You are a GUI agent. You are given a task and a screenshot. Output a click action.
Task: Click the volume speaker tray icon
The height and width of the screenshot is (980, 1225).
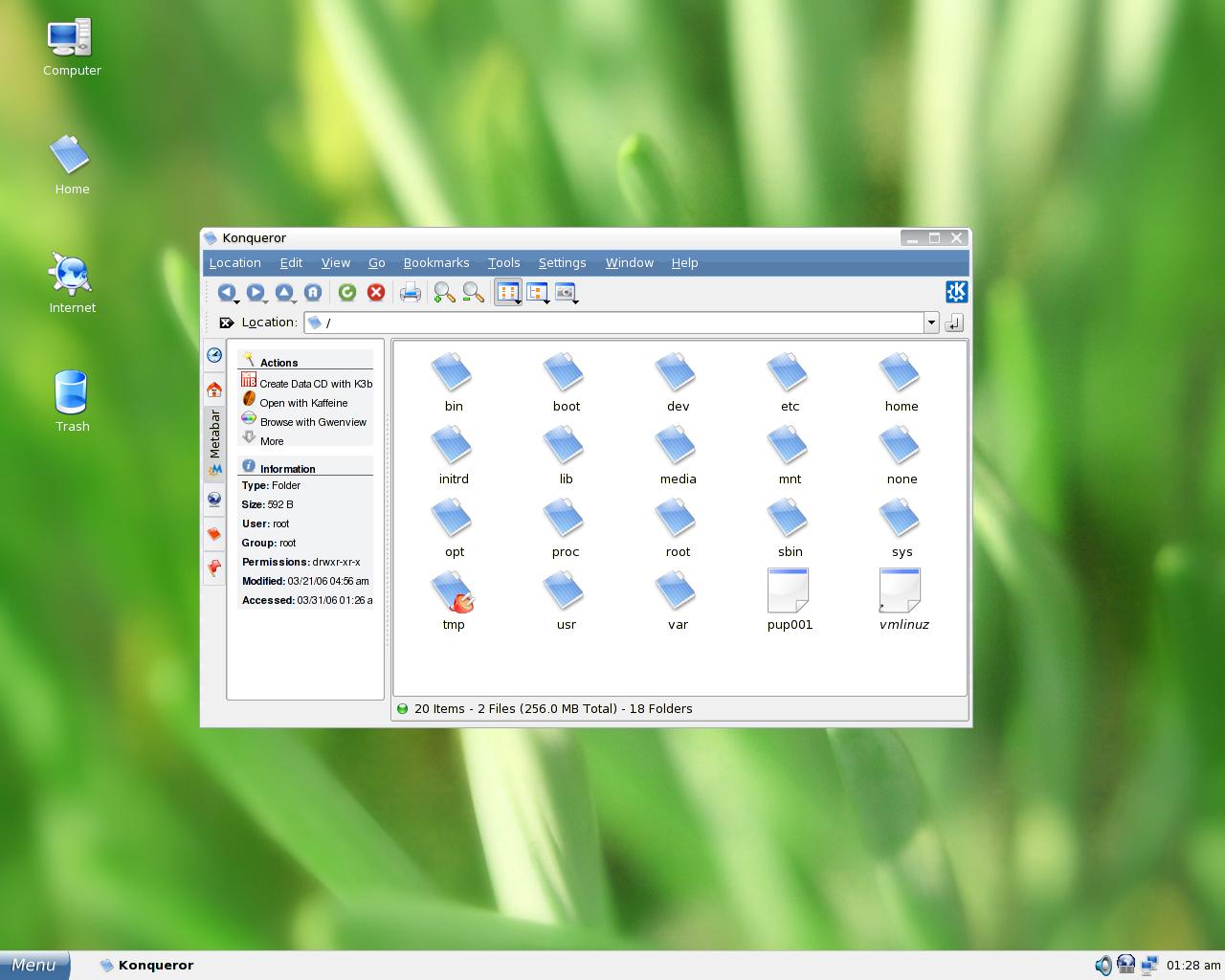click(x=1103, y=965)
